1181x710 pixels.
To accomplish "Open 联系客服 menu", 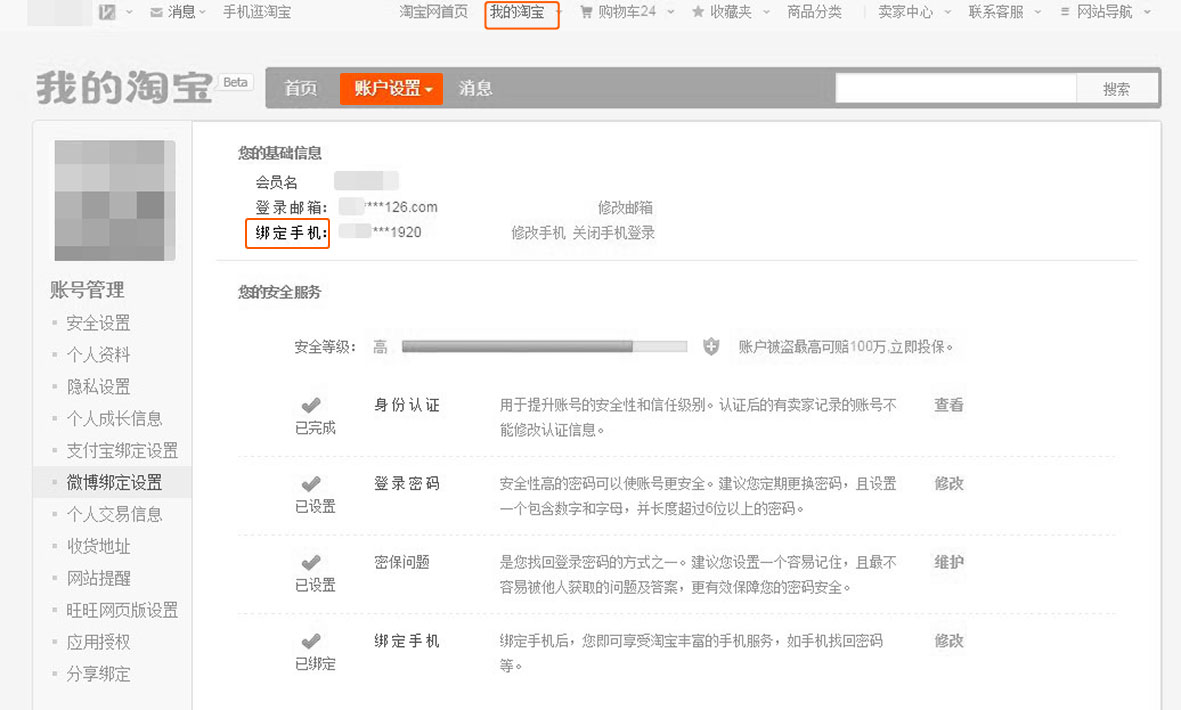I will [x=996, y=12].
